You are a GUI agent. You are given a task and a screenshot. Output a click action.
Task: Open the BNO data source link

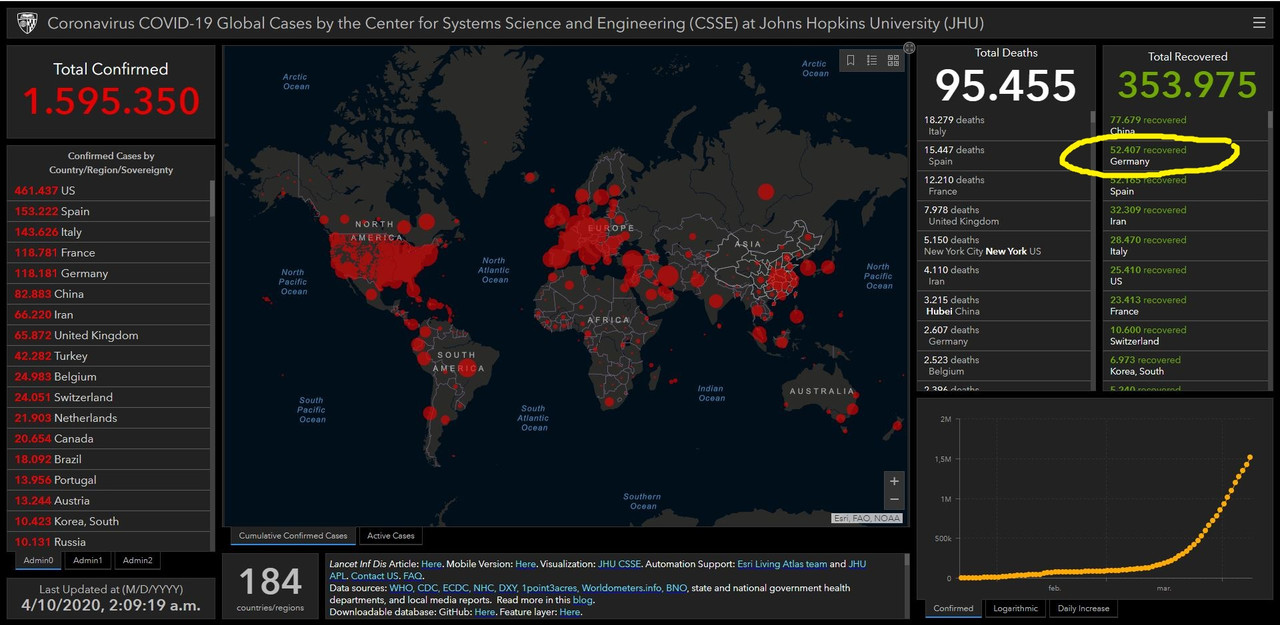point(676,588)
